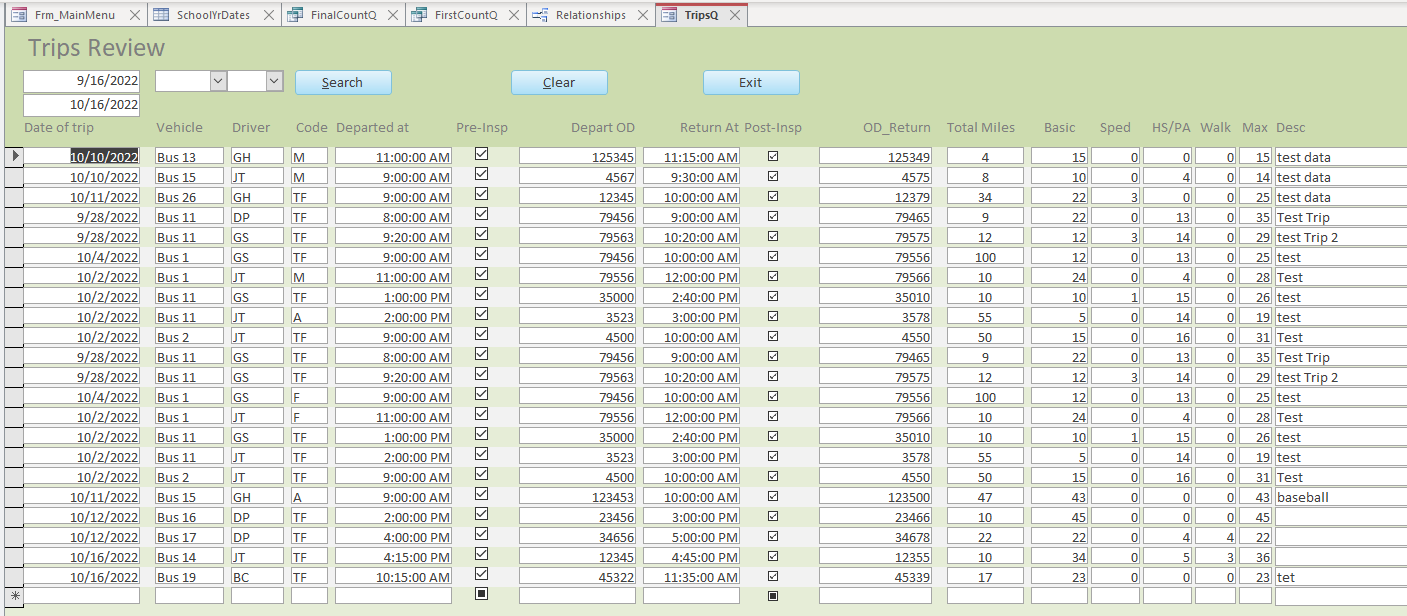Click the Return At time 11:15:00 AM

[x=692, y=156]
